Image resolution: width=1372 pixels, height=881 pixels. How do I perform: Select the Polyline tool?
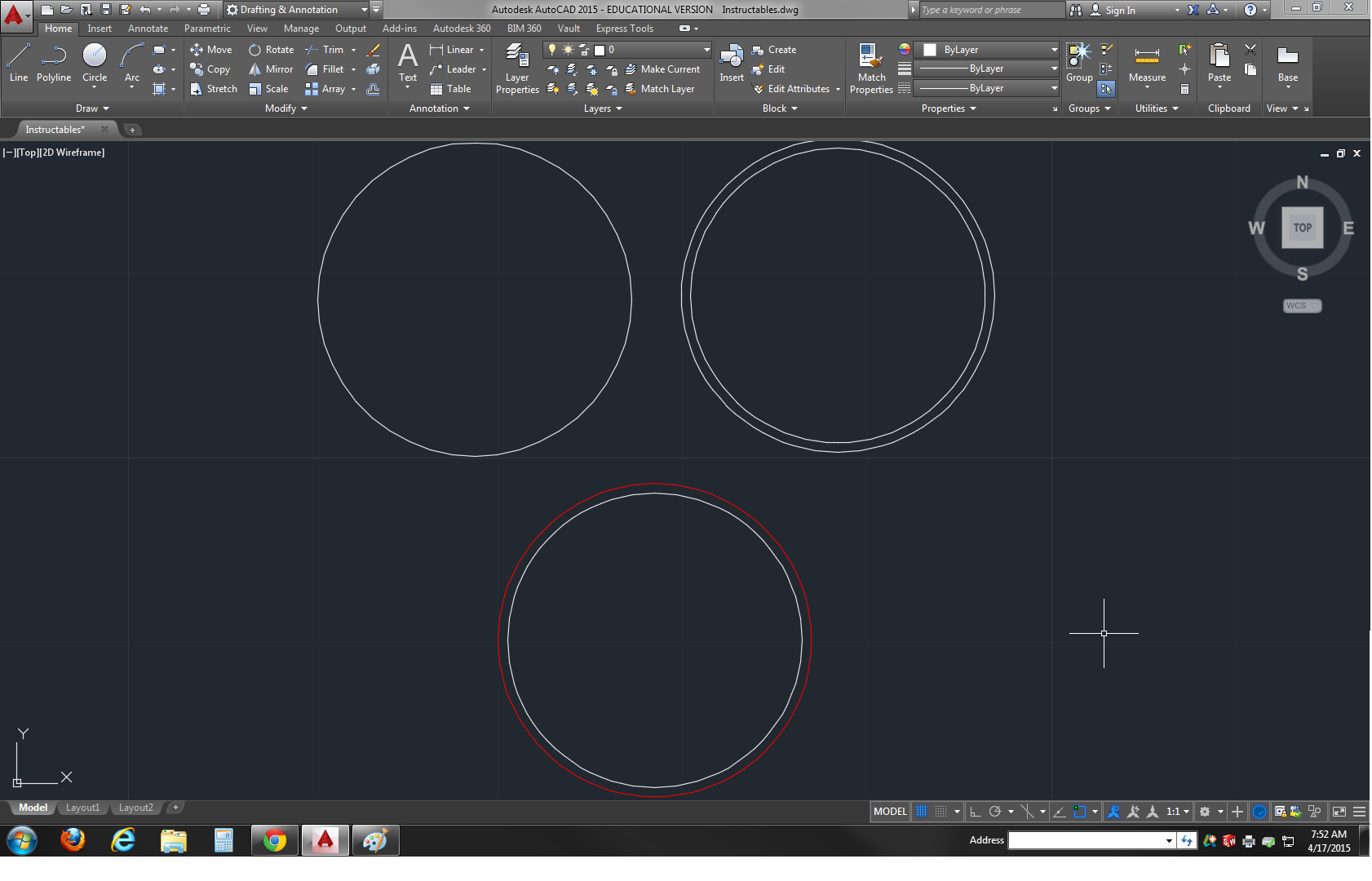coord(54,63)
